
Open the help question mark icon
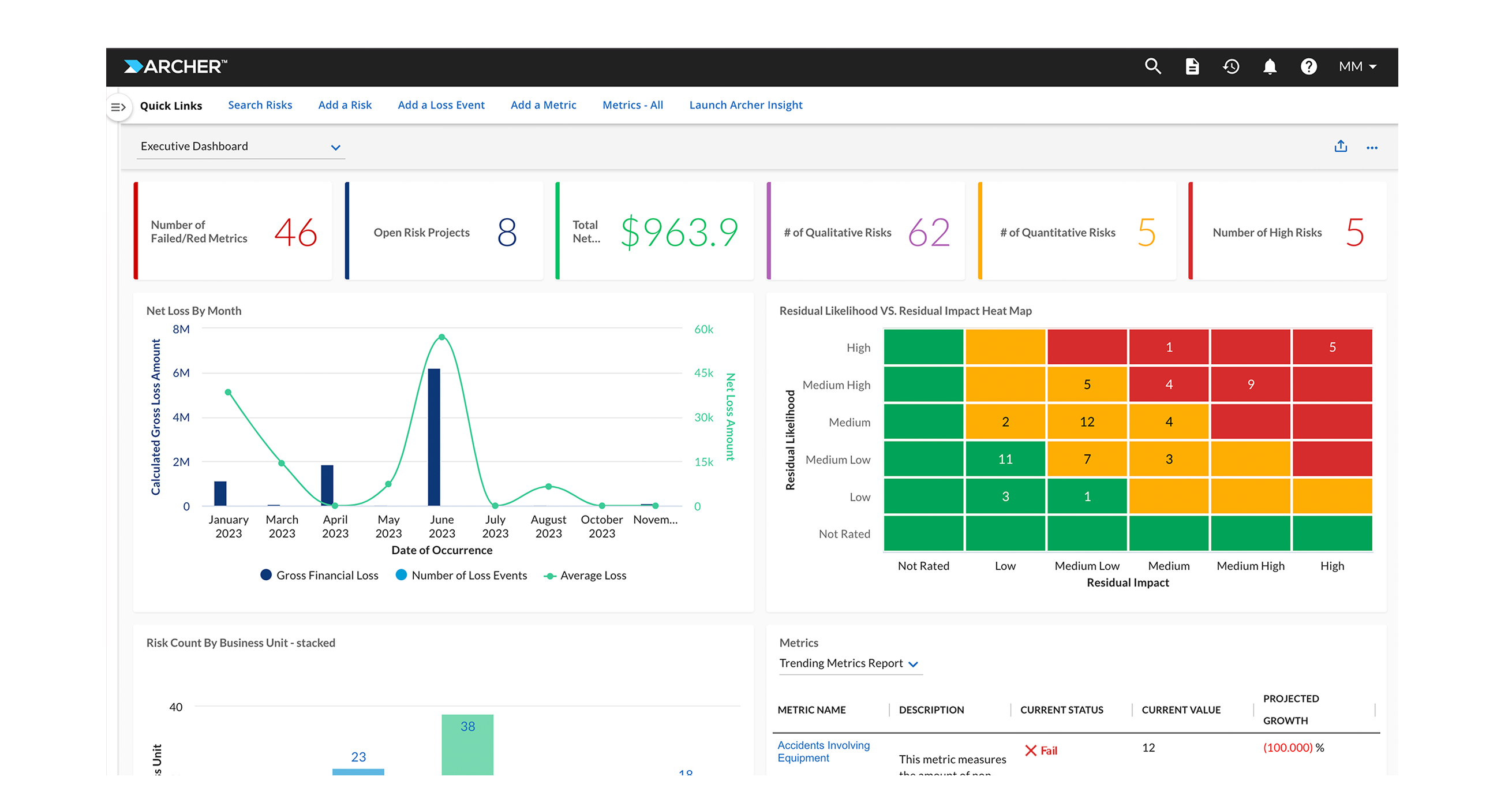click(x=1309, y=66)
